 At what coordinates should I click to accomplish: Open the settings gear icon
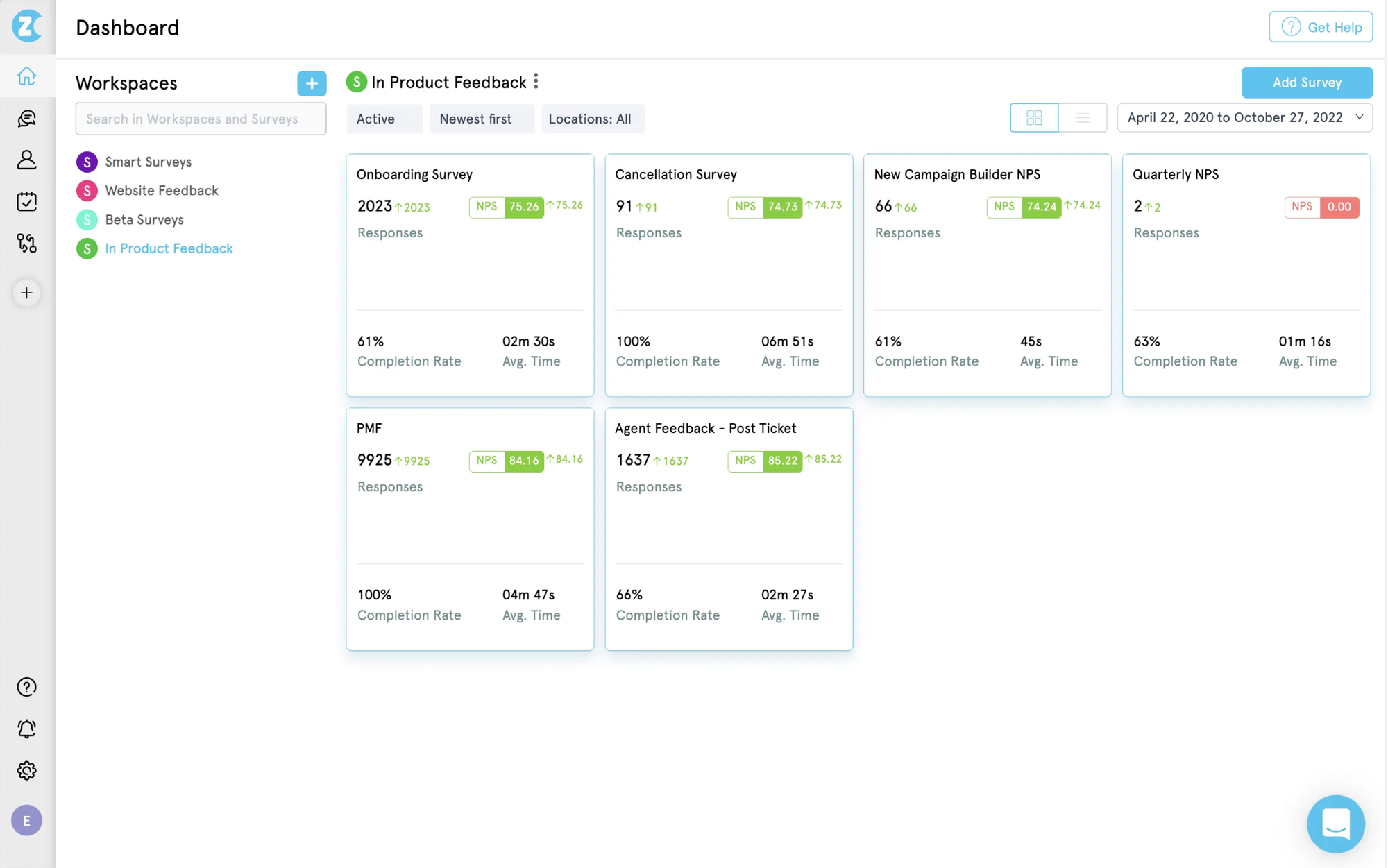pos(26,770)
